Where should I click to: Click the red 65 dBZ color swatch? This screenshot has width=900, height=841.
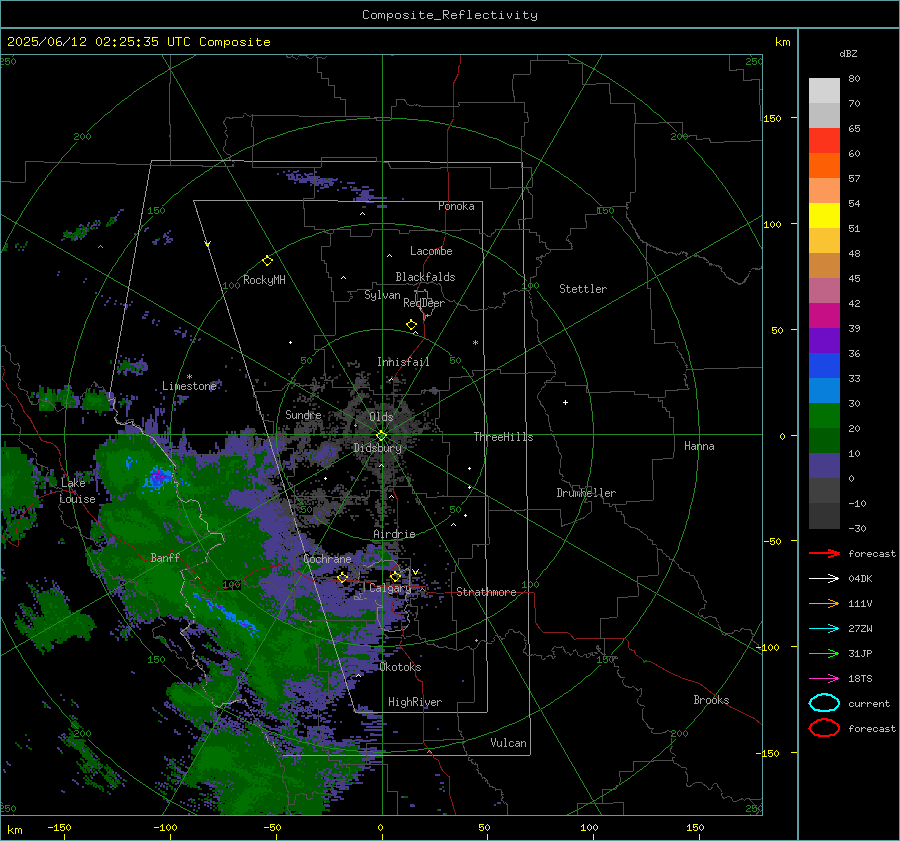[x=824, y=140]
